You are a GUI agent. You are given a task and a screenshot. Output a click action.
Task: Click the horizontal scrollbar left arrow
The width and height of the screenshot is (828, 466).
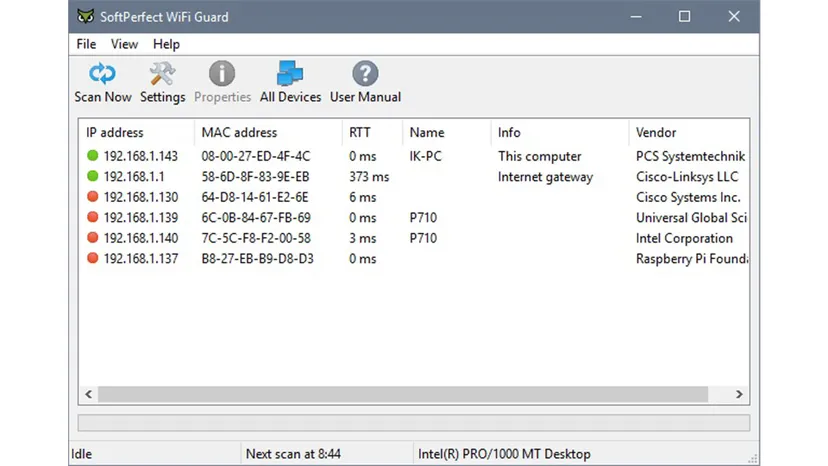pos(89,394)
